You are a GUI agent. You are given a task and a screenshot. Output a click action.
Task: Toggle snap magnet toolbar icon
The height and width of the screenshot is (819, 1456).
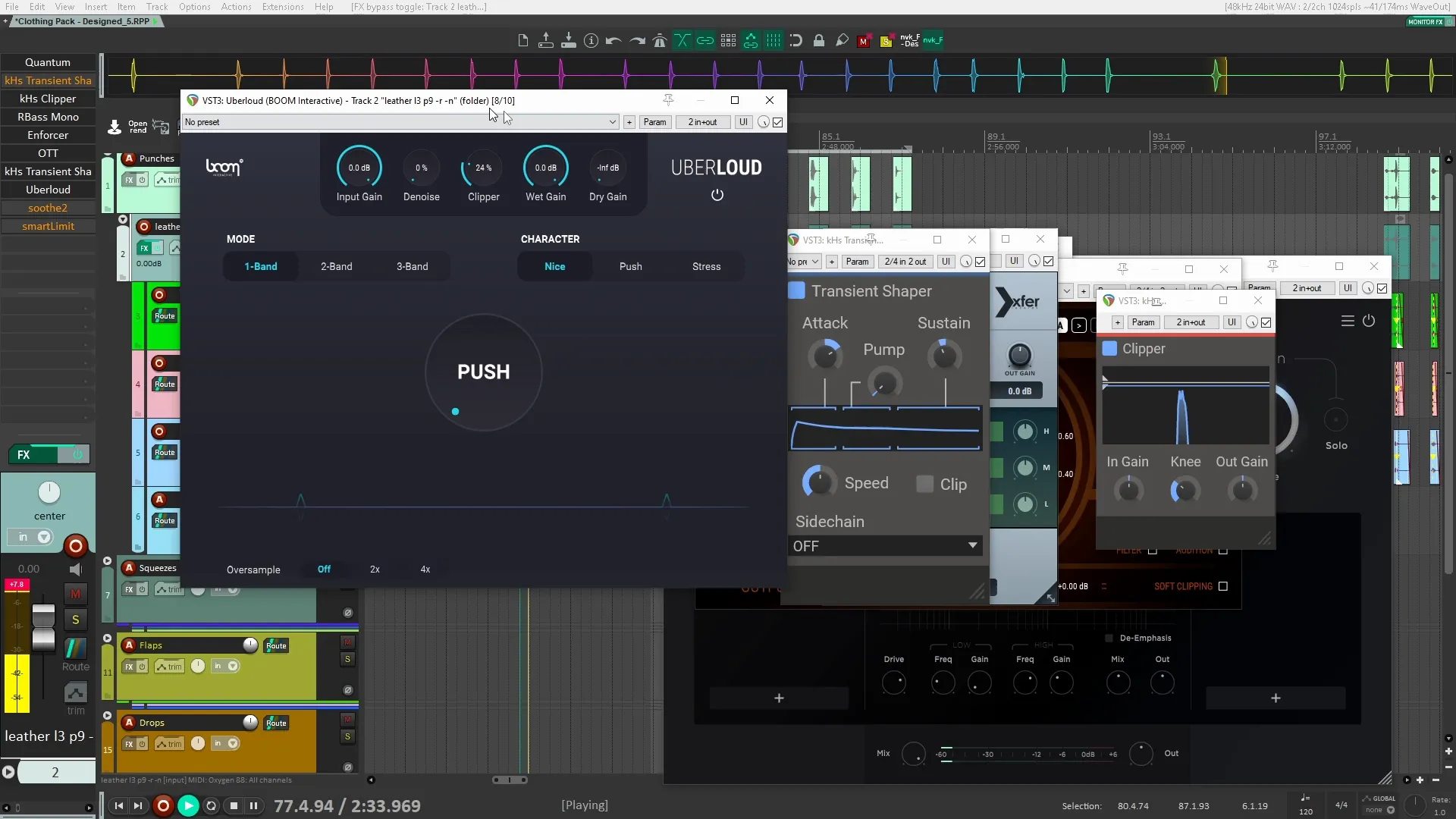tap(796, 41)
